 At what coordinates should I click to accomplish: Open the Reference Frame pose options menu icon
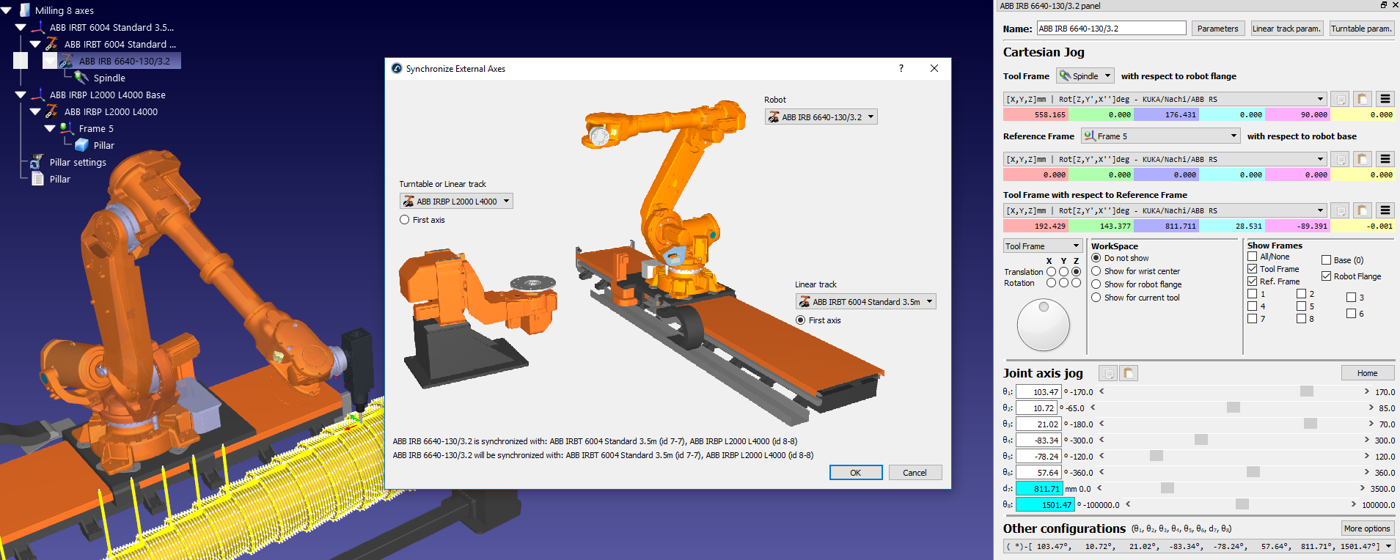[x=1385, y=158]
